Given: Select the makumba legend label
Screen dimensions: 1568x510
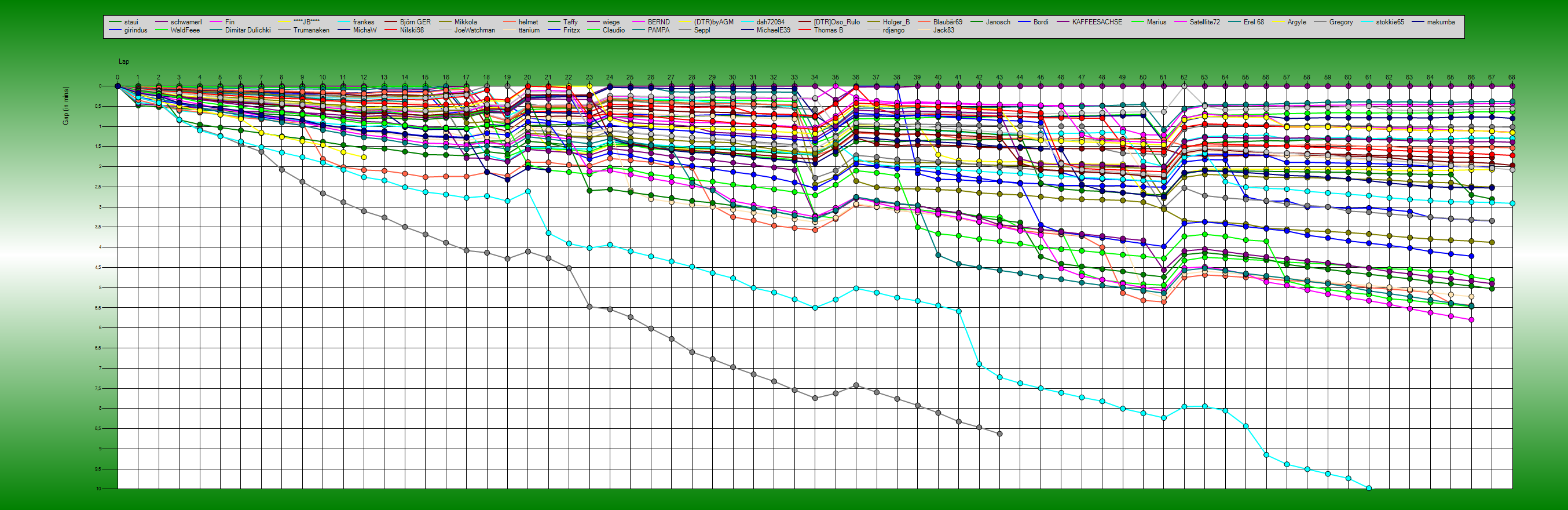Looking at the screenshot, I should coord(1441,22).
